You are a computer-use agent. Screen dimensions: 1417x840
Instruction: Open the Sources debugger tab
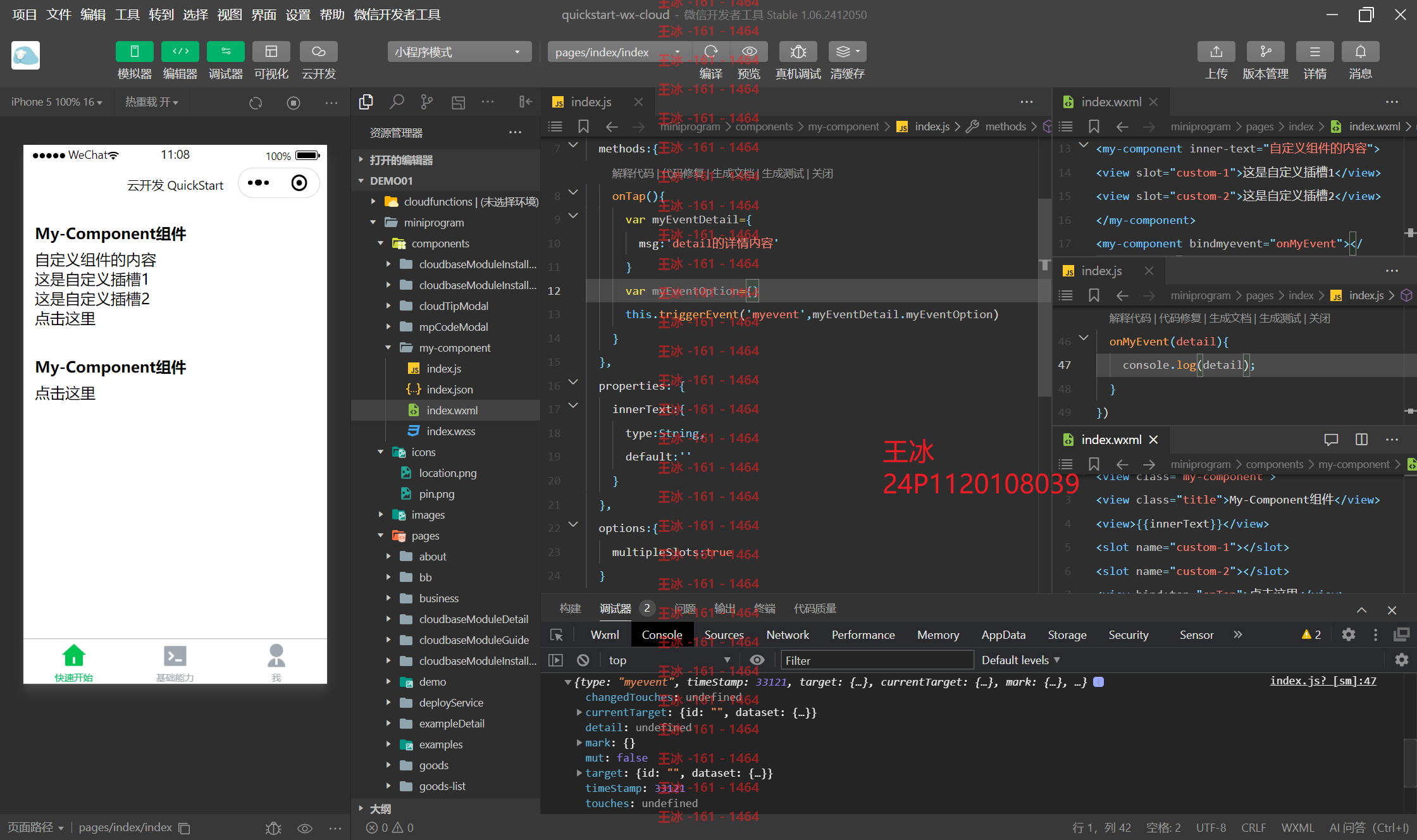(x=724, y=634)
